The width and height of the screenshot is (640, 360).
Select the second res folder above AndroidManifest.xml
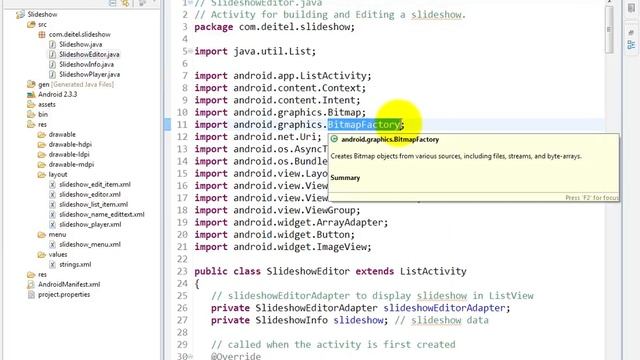tap(42, 274)
